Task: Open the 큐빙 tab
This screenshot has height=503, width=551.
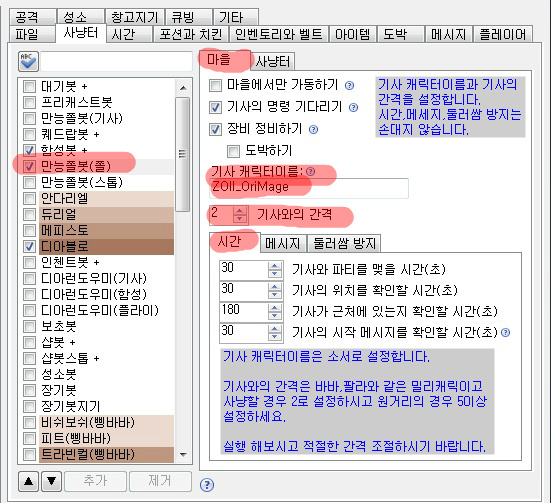Action: (x=189, y=17)
